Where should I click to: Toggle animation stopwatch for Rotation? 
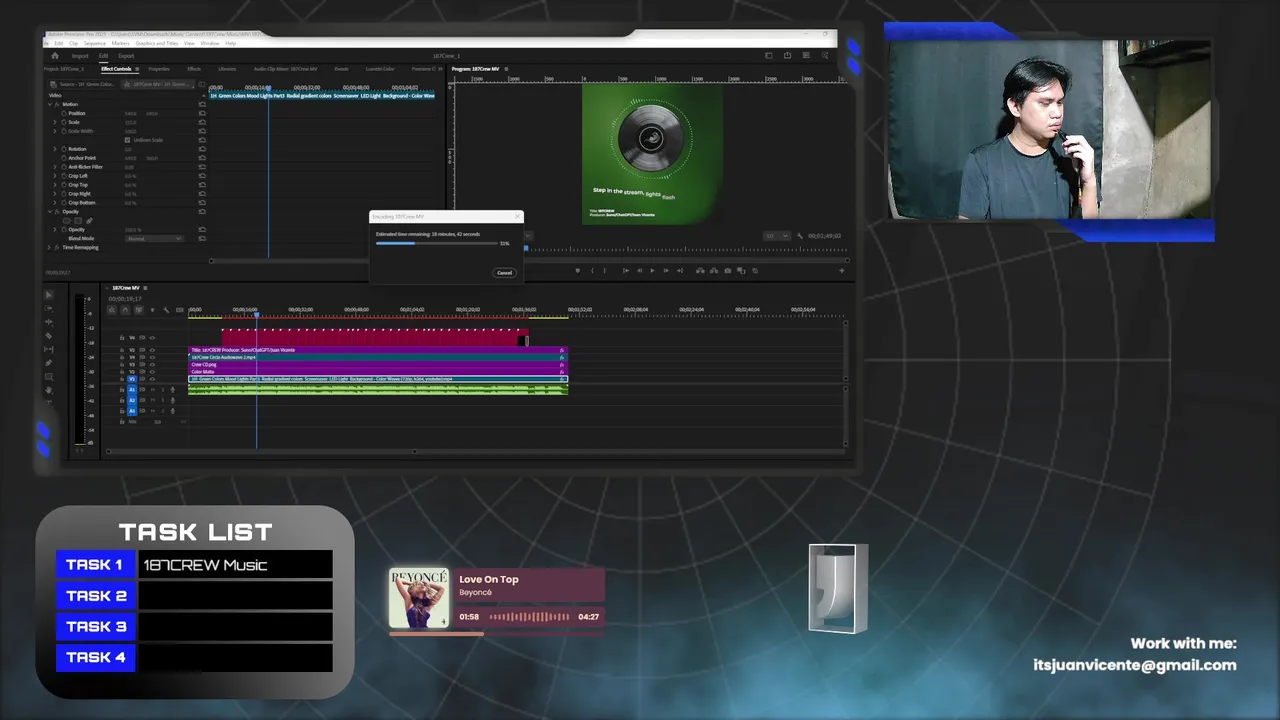pyautogui.click(x=64, y=149)
